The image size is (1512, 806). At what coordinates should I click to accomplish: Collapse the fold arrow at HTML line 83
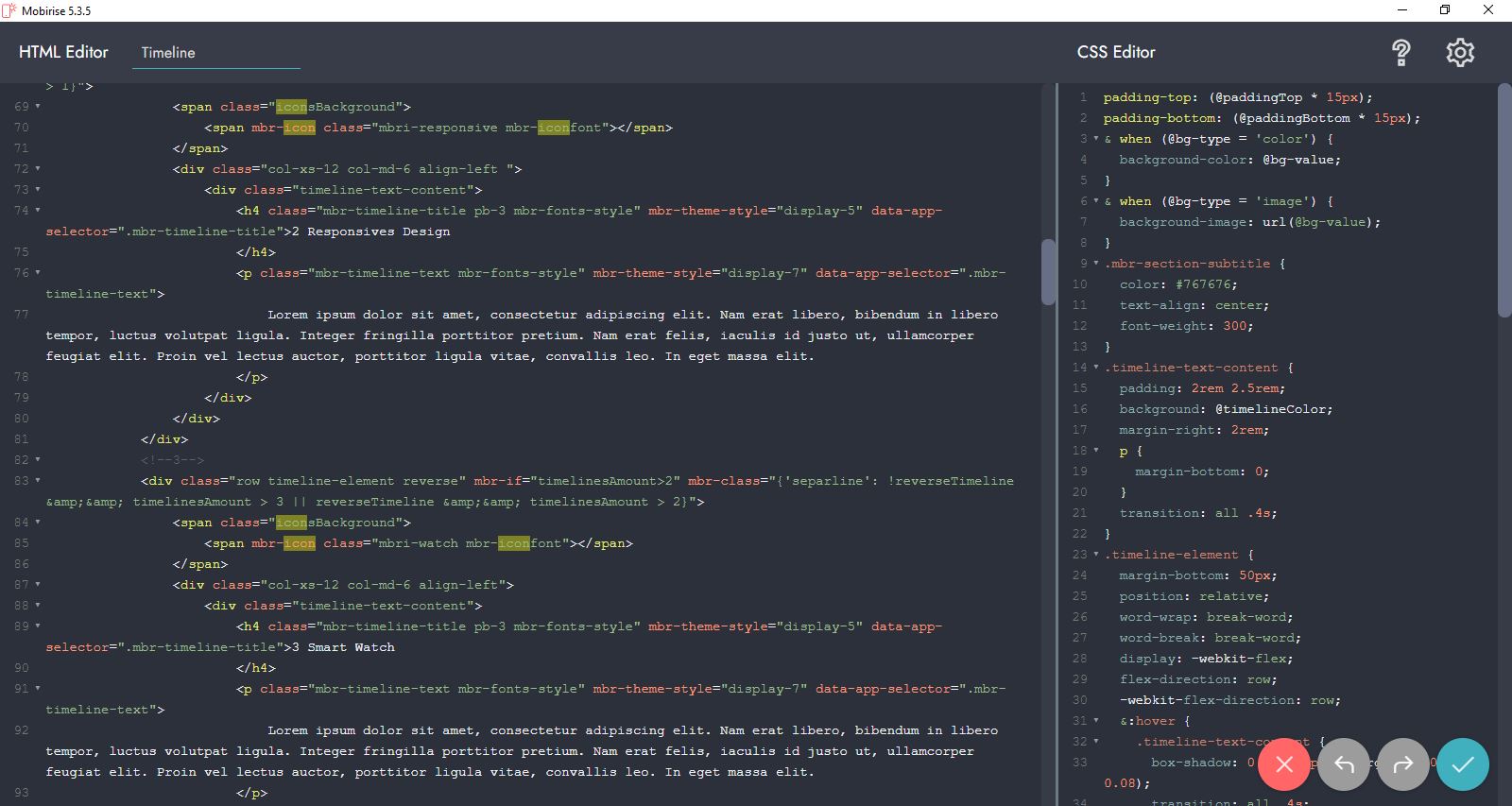click(x=38, y=481)
